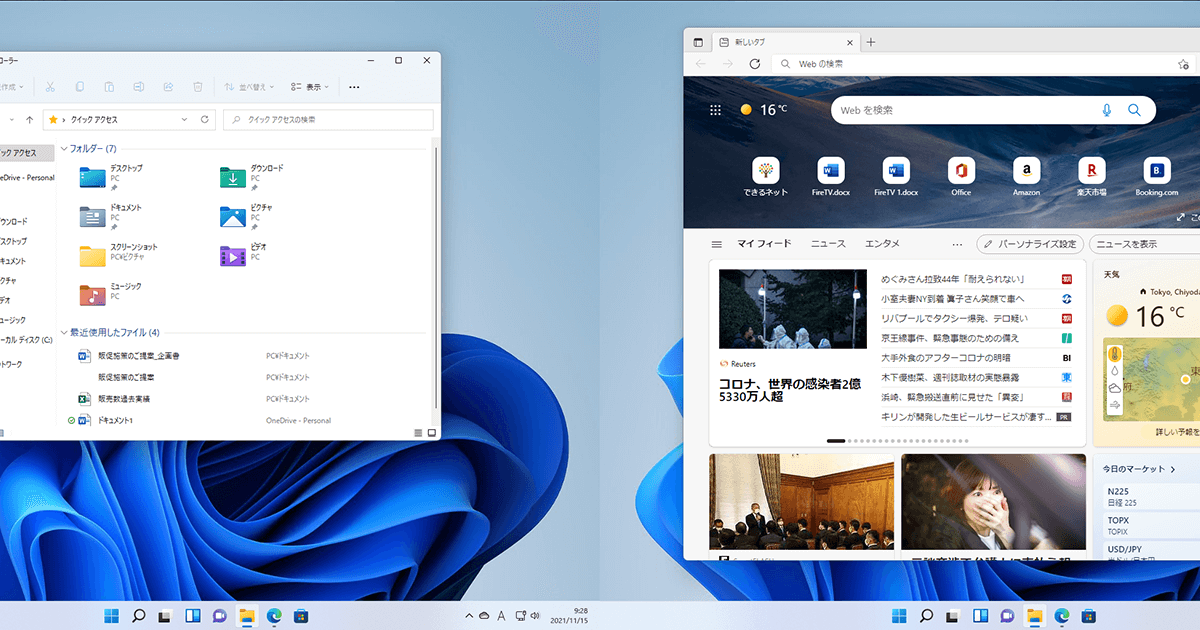Screen dimensions: 1200x630
Task: Select the スクリーンショット folder icon
Action: click(x=92, y=256)
